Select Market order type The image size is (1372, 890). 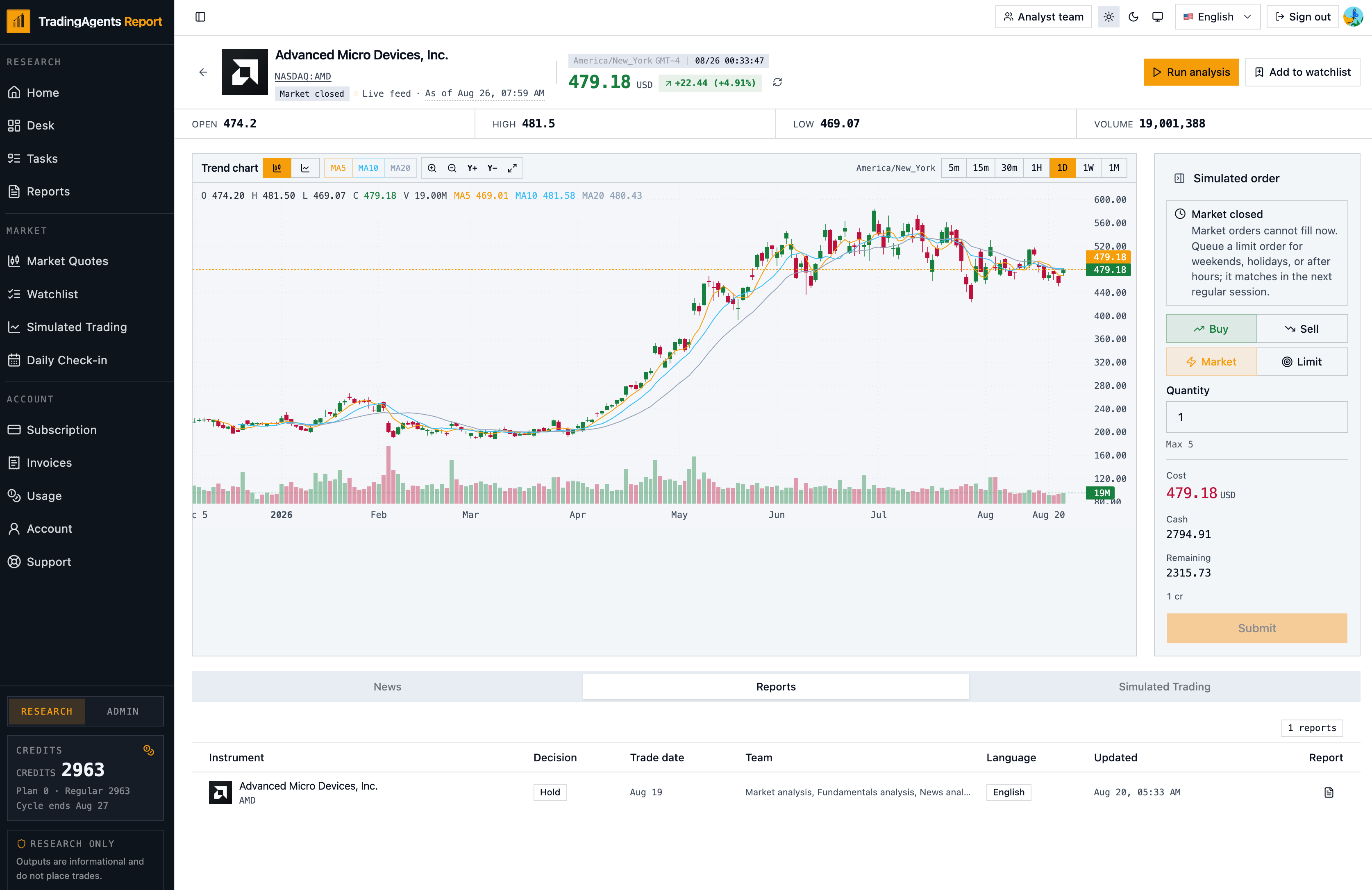pyautogui.click(x=1211, y=361)
